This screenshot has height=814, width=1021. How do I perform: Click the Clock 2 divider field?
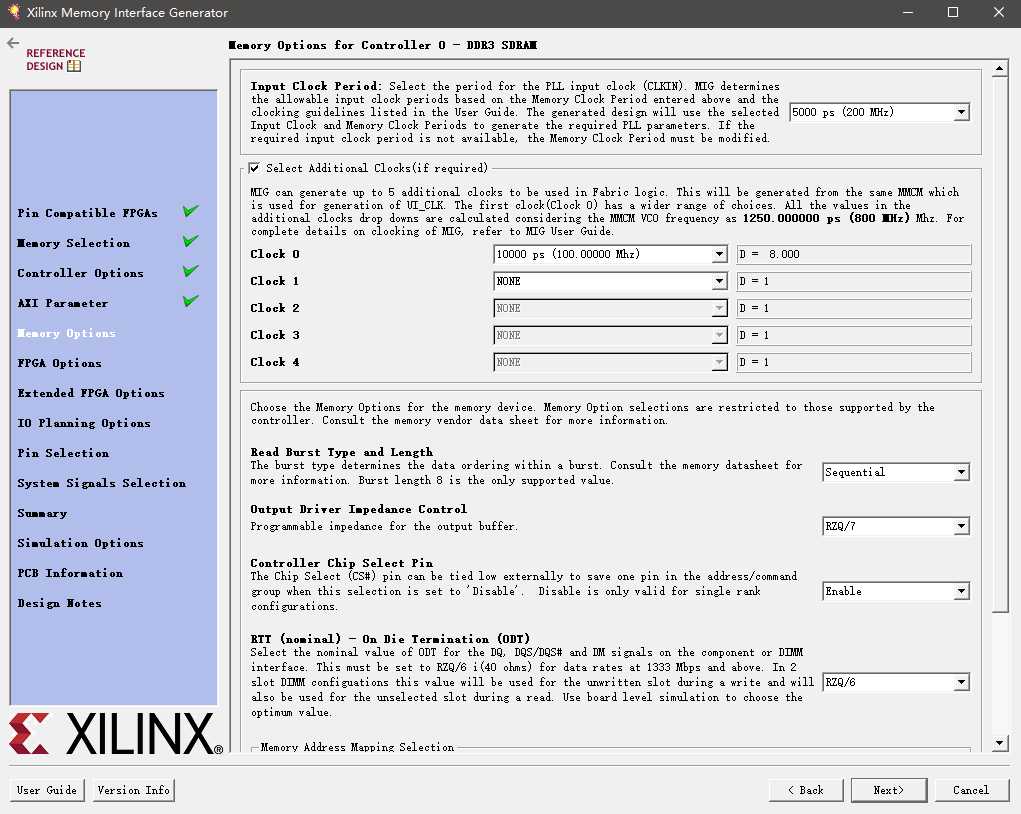coord(854,308)
